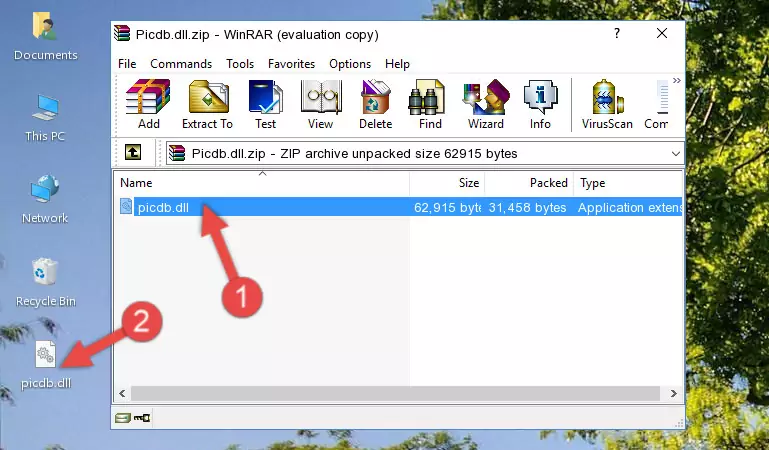
Task: Click the horizontal scrollbar thumb
Action: tap(395, 393)
